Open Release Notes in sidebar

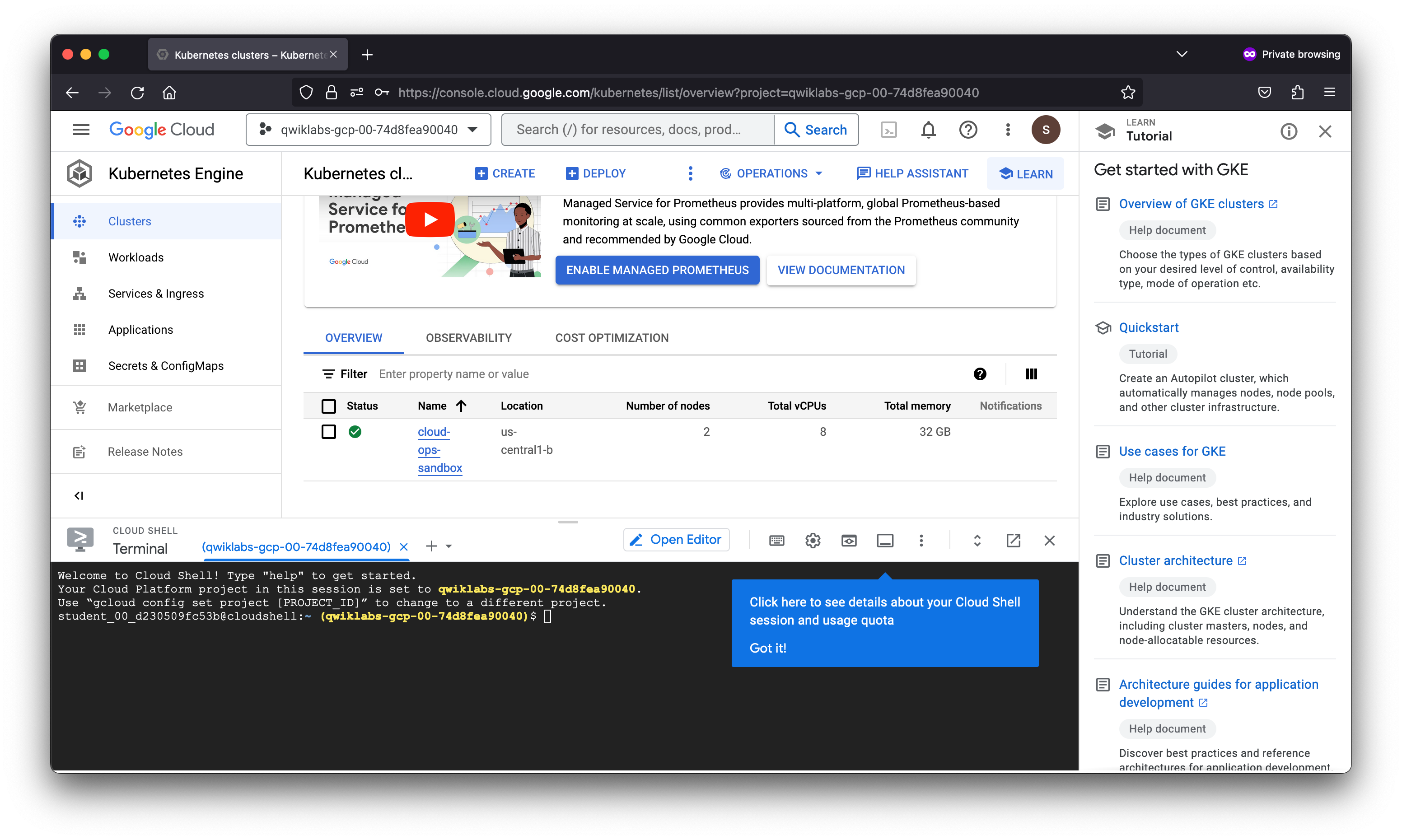(166, 452)
